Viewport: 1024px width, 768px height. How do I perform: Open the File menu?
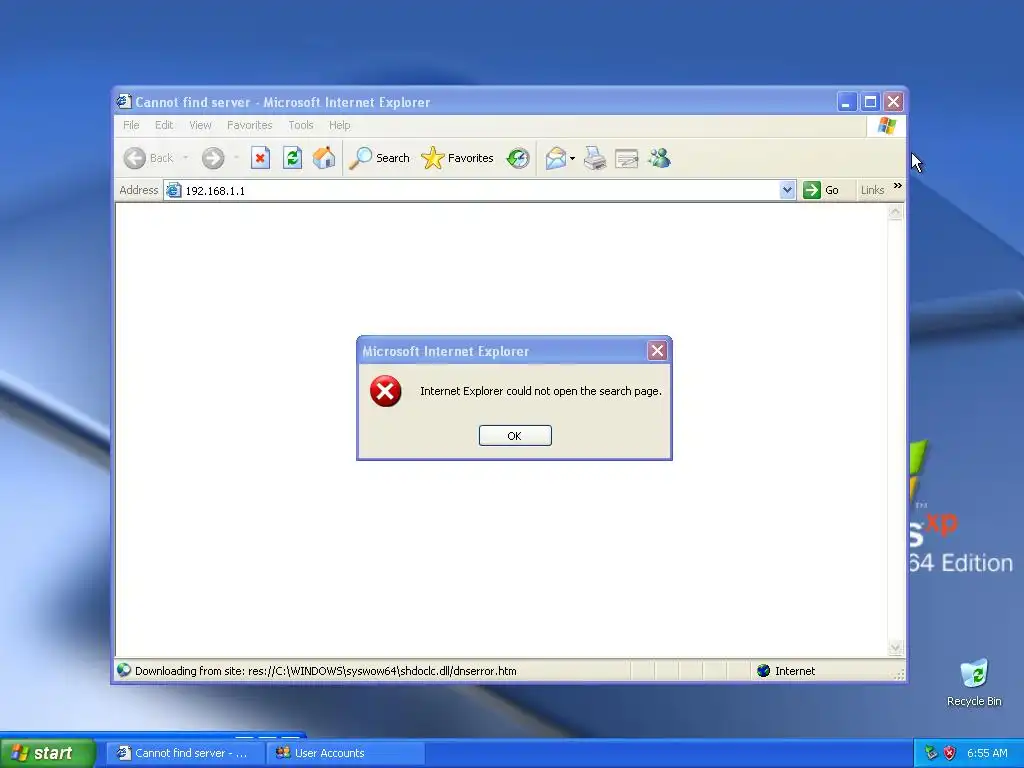(x=131, y=125)
